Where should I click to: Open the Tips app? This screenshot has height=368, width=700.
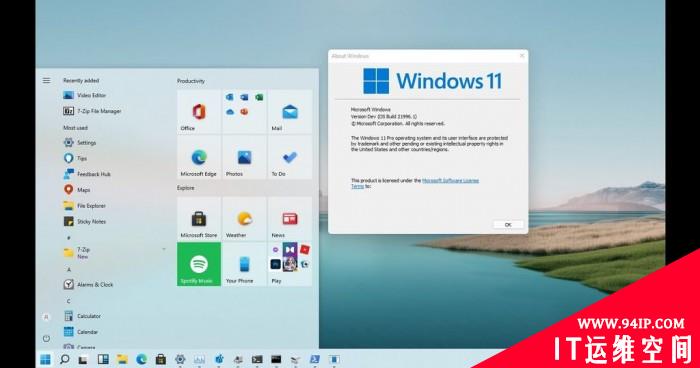pyautogui.click(x=75, y=158)
